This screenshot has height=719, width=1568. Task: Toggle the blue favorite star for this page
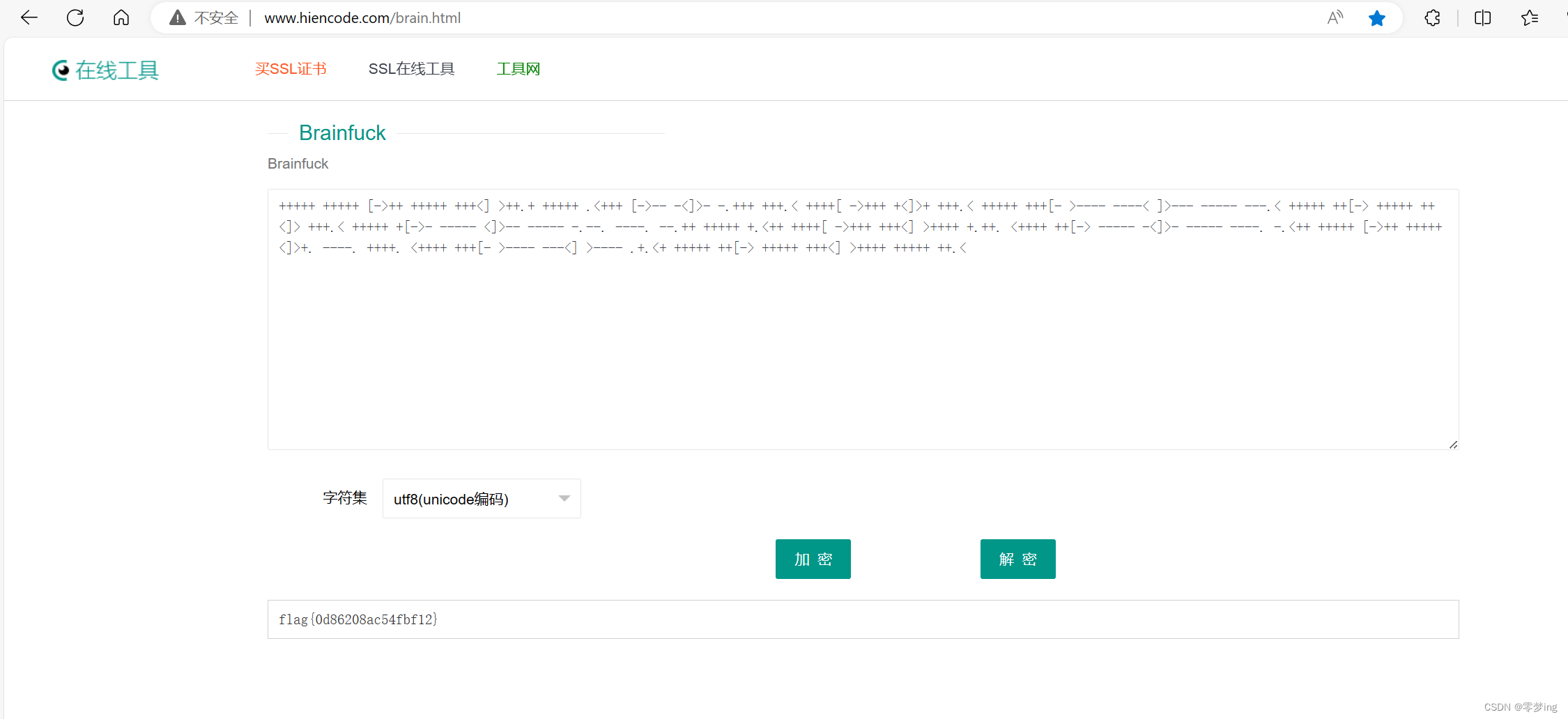coord(1377,17)
